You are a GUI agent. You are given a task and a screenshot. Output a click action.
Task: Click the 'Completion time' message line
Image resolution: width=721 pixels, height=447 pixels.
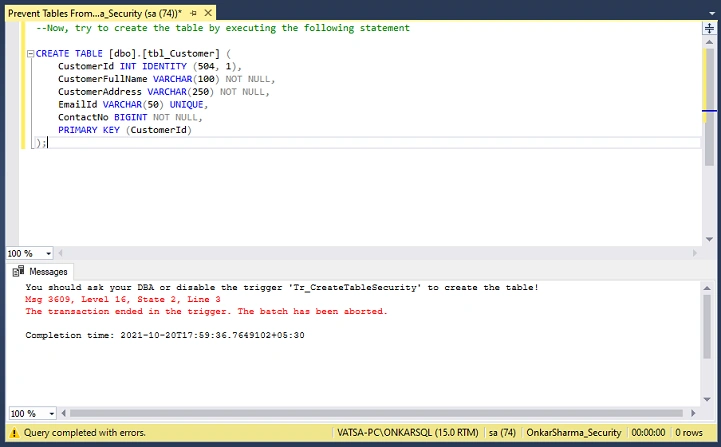[165, 335]
